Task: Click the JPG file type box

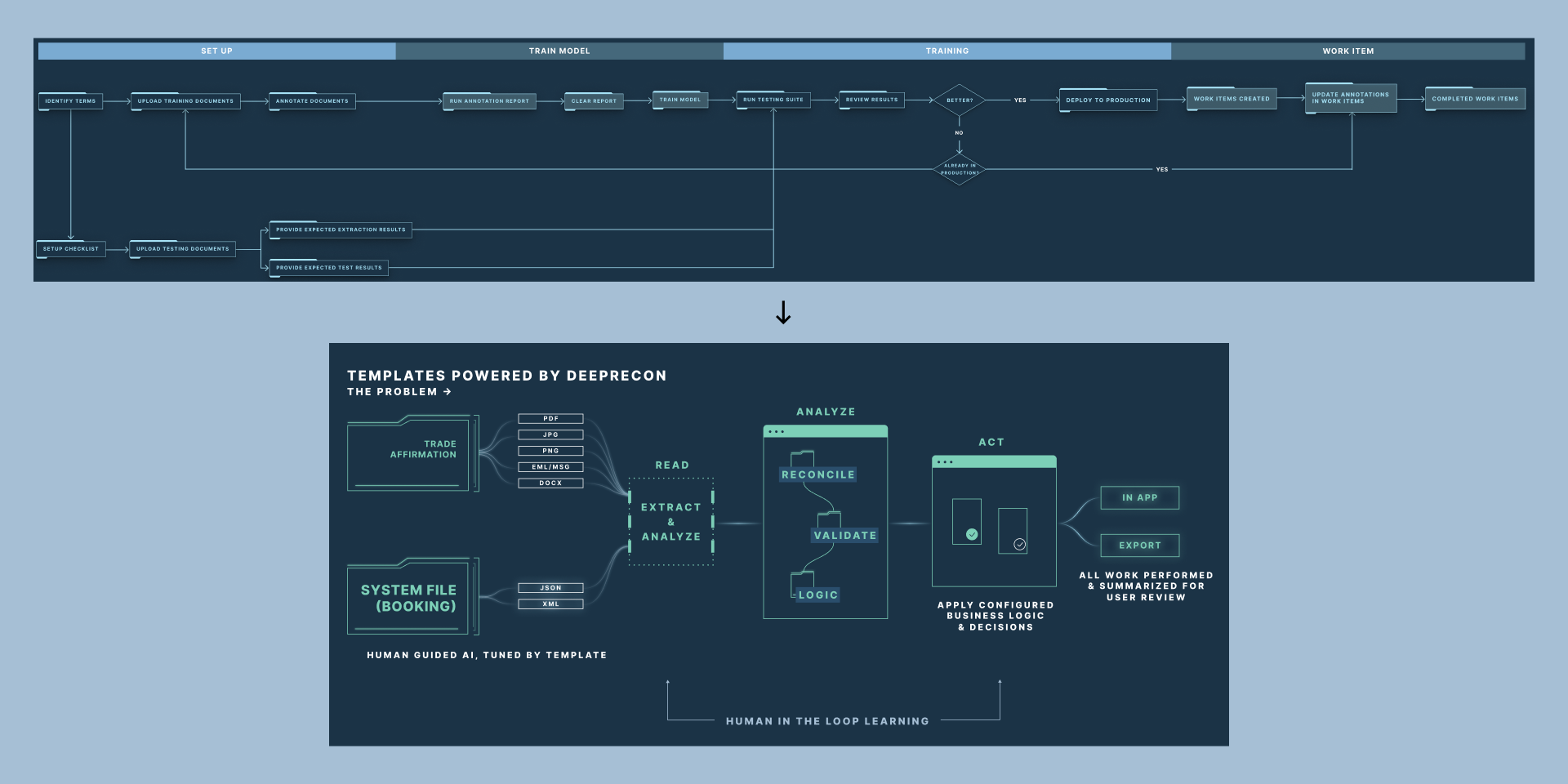Action: point(551,435)
